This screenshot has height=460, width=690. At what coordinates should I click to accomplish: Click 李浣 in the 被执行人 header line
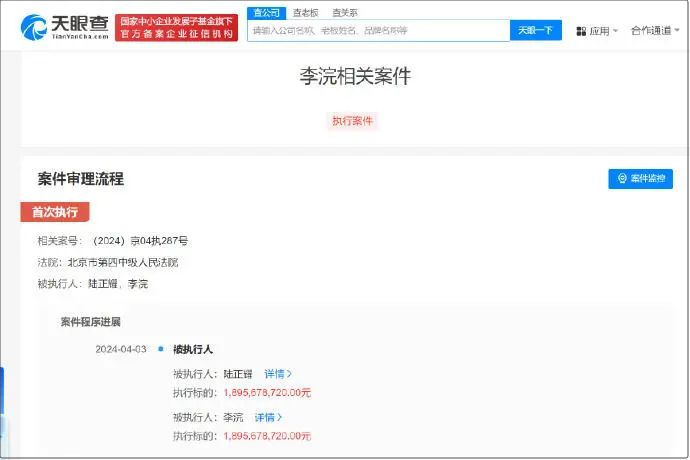[138, 284]
